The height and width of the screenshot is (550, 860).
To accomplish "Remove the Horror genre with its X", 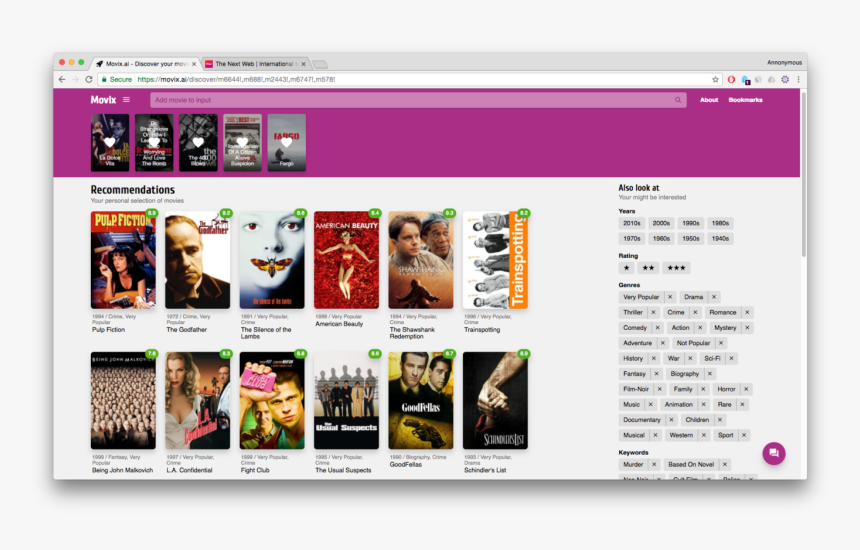I will coord(746,389).
